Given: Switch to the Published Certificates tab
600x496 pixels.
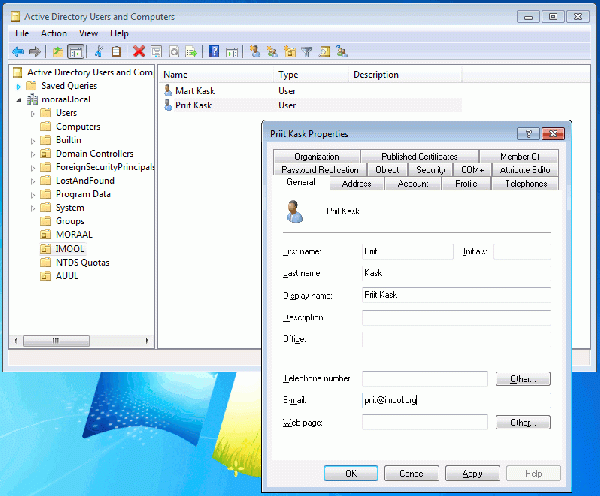Looking at the screenshot, I should (x=419, y=157).
